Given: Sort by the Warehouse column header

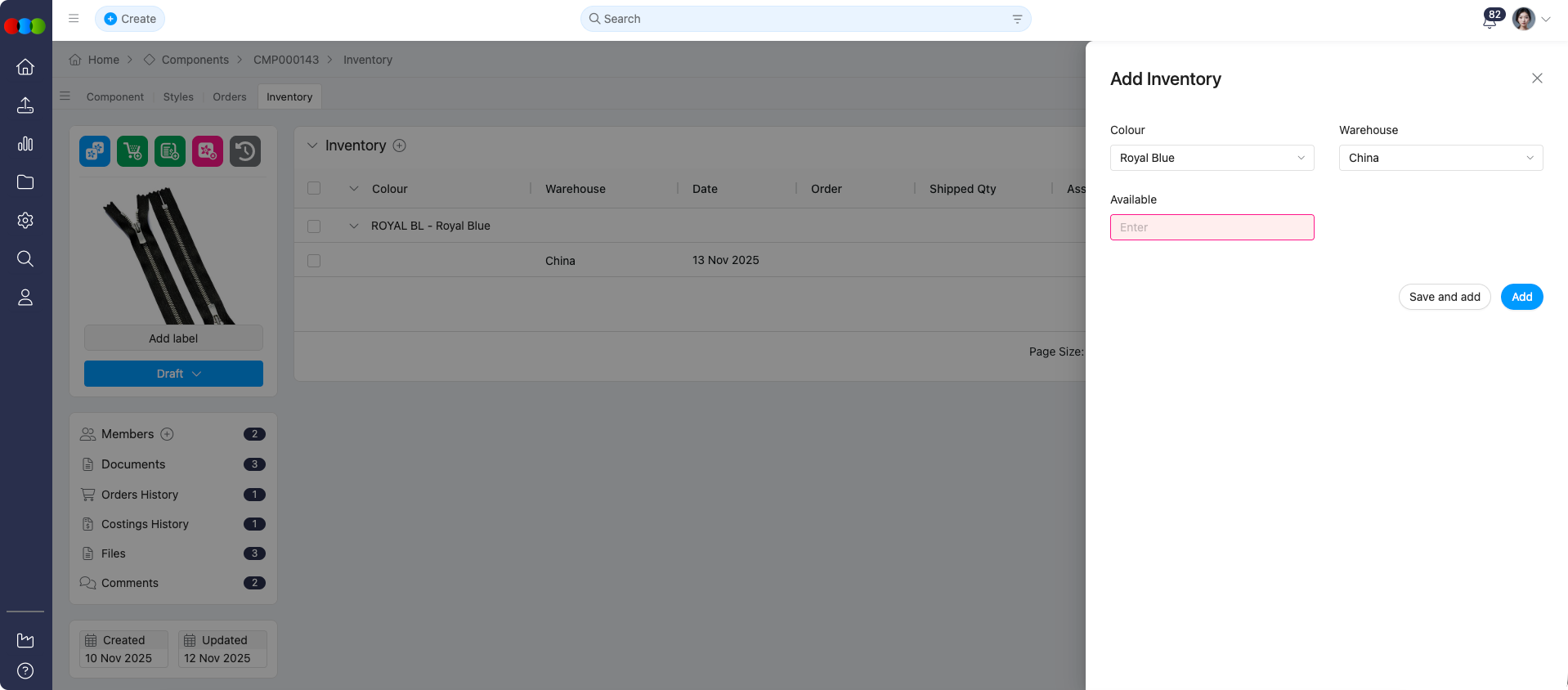Looking at the screenshot, I should [x=576, y=189].
